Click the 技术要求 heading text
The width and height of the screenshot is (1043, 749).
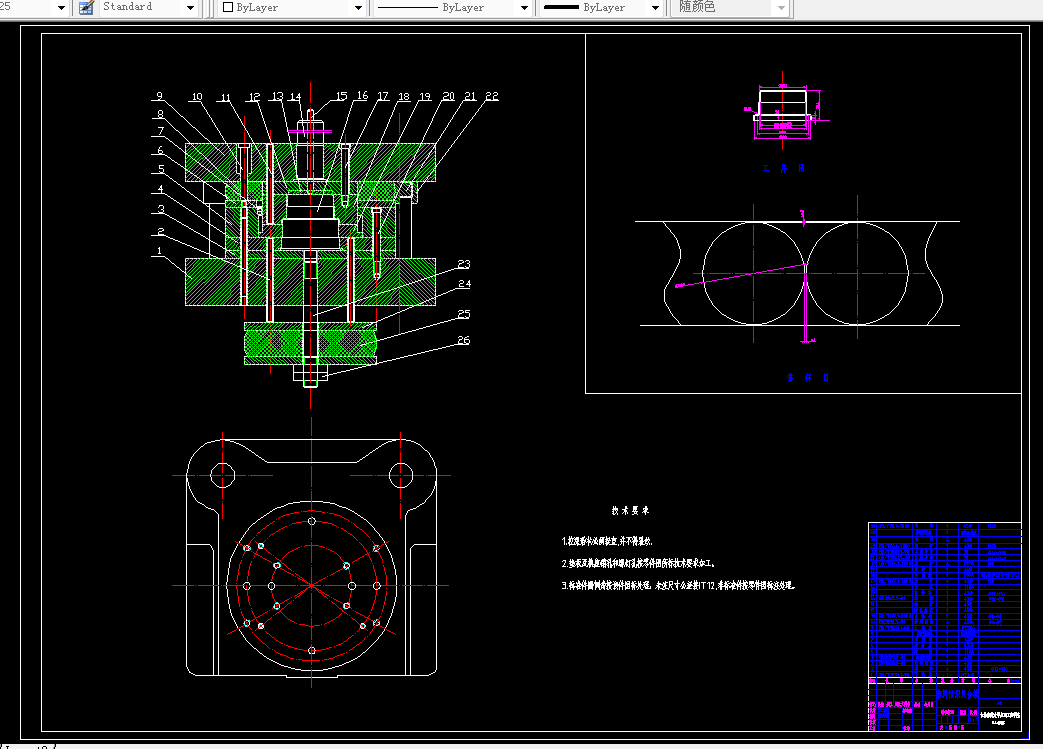pyautogui.click(x=630, y=510)
